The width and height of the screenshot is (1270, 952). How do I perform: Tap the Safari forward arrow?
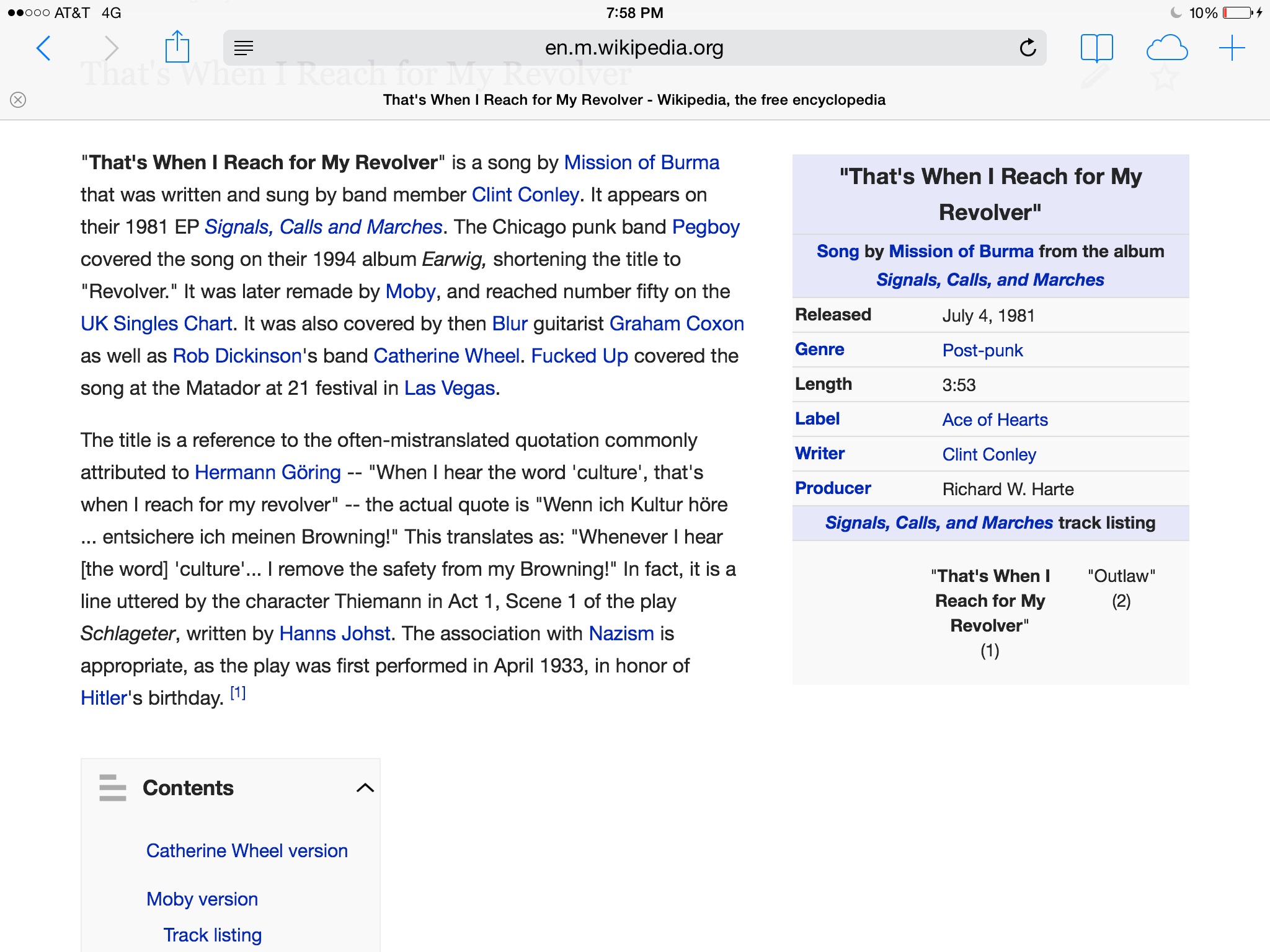112,48
